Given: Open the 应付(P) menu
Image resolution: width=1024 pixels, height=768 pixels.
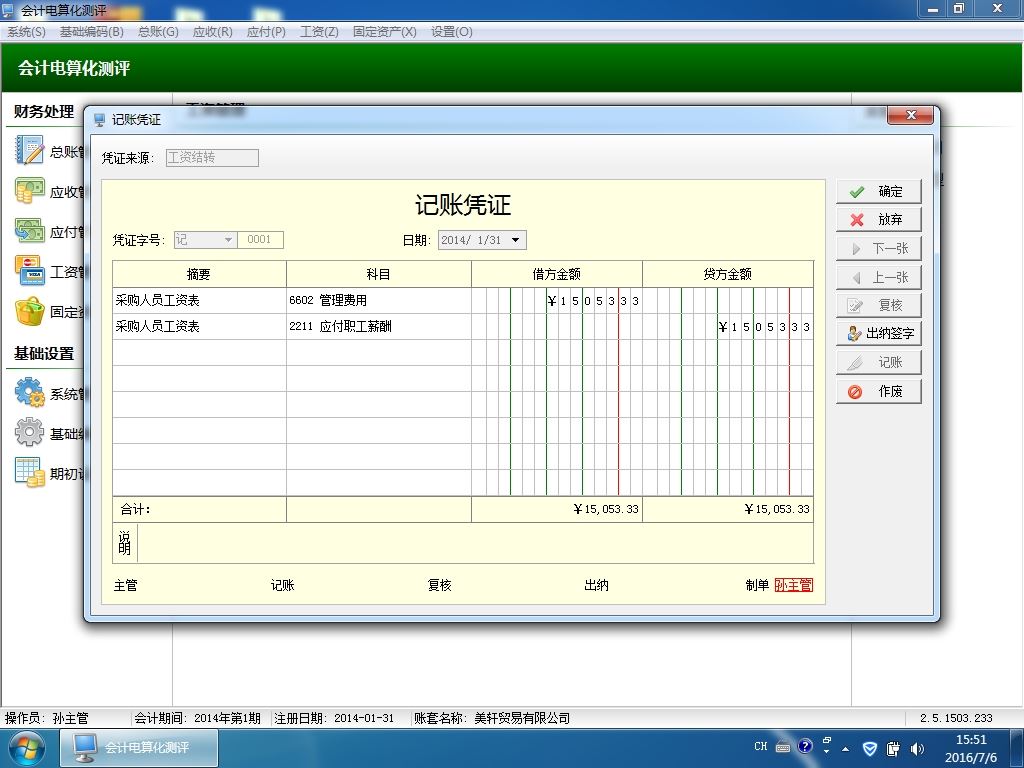Looking at the screenshot, I should click(x=266, y=31).
